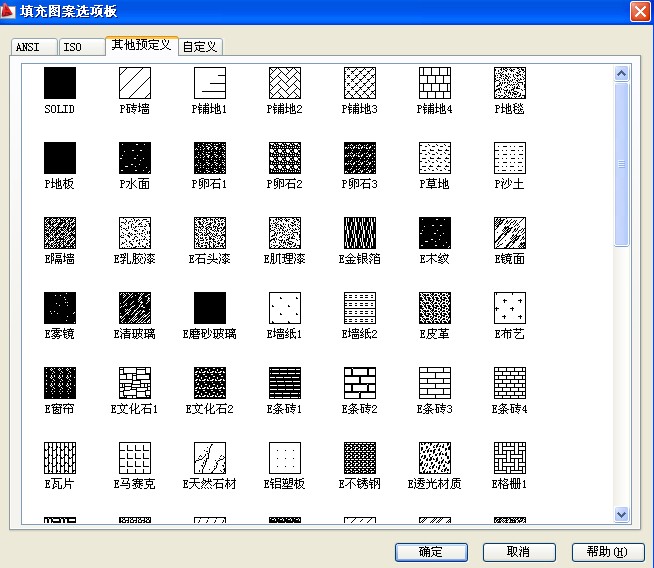Pick the P地毯 carpet pattern
The height and width of the screenshot is (568, 654).
click(510, 83)
